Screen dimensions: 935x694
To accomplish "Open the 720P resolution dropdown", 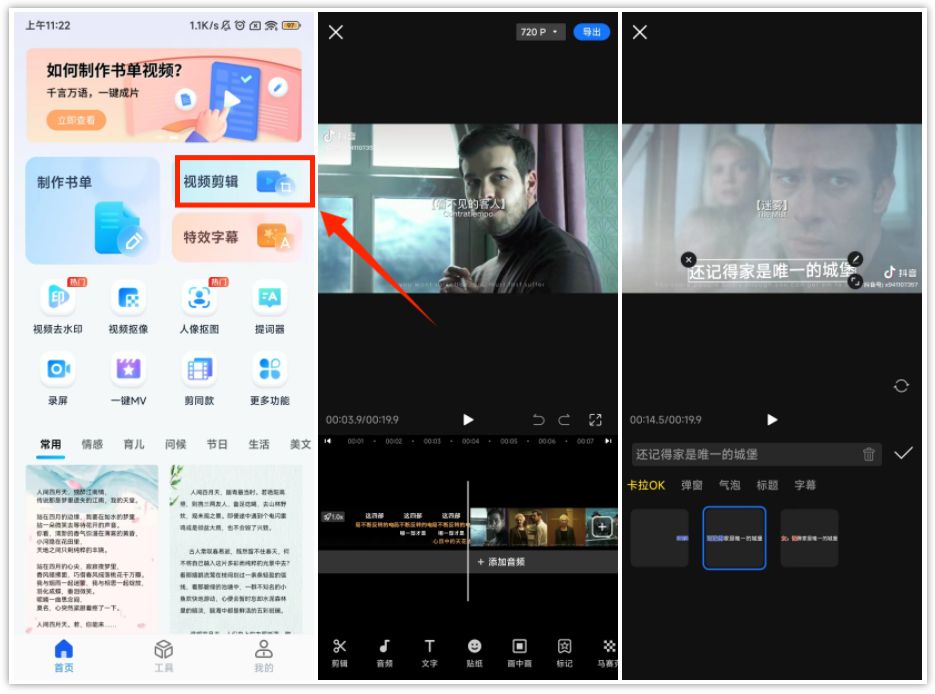I will click(x=540, y=32).
